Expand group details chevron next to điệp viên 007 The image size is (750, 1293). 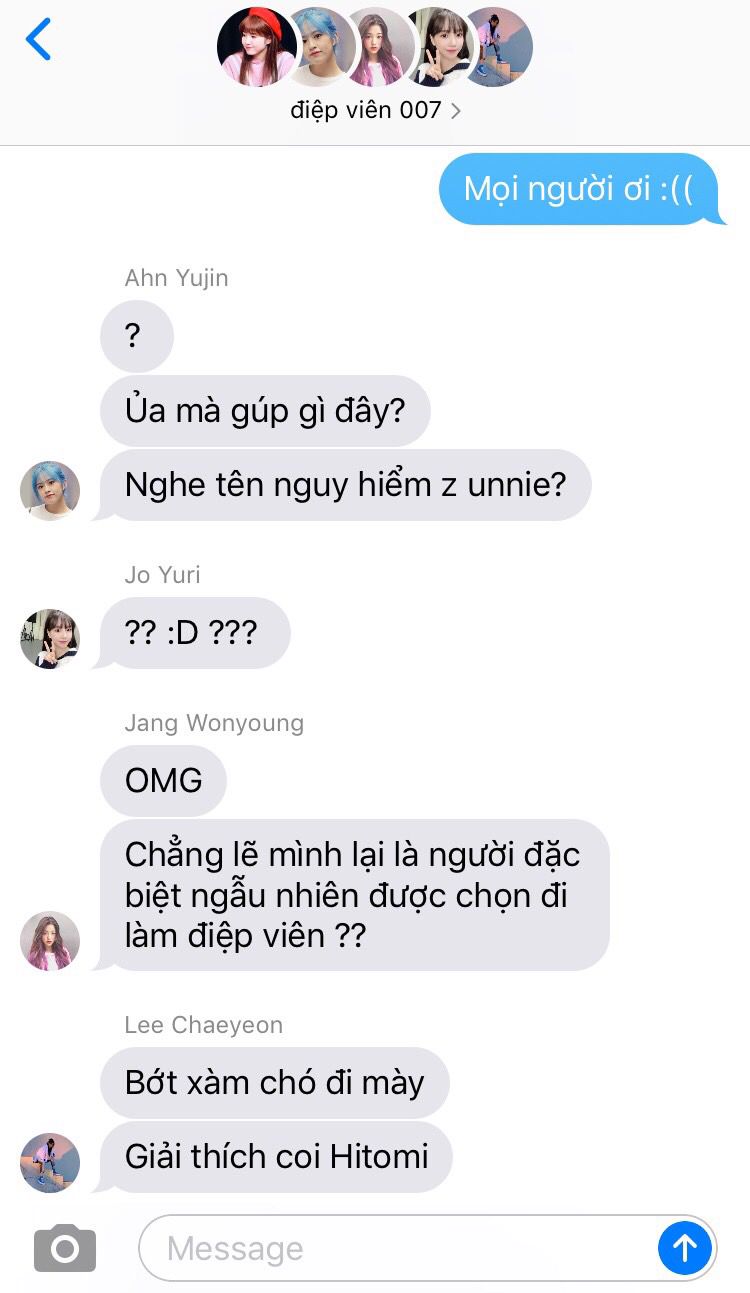[456, 111]
